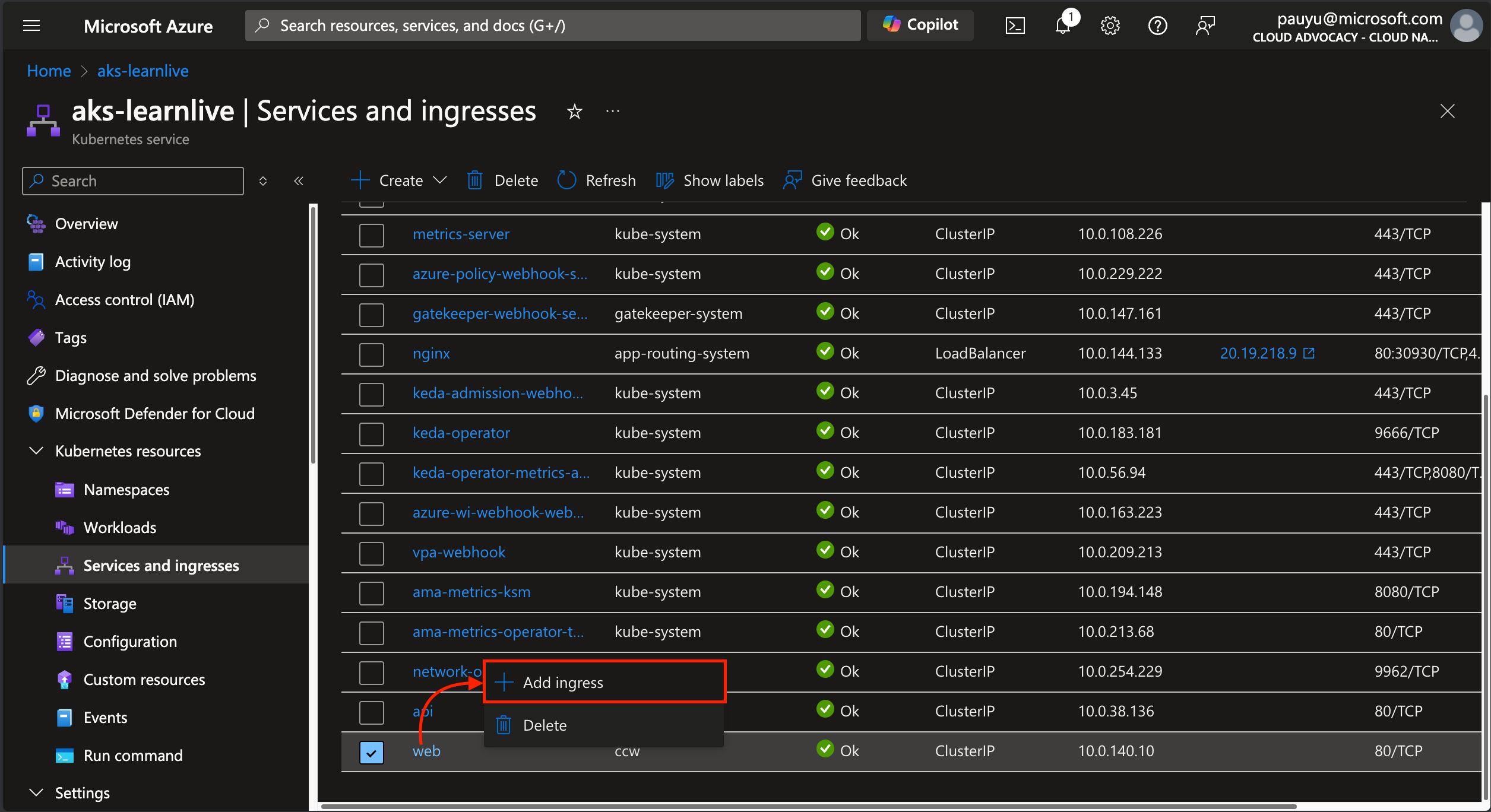Click Show labels in toolbar

click(x=710, y=180)
